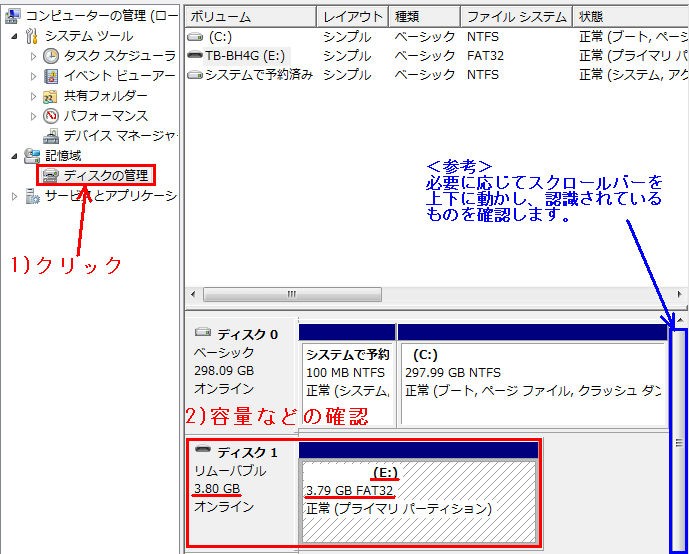Select the E: FAT32 partition on Disk 1
The width and height of the screenshot is (689, 554).
(x=418, y=500)
